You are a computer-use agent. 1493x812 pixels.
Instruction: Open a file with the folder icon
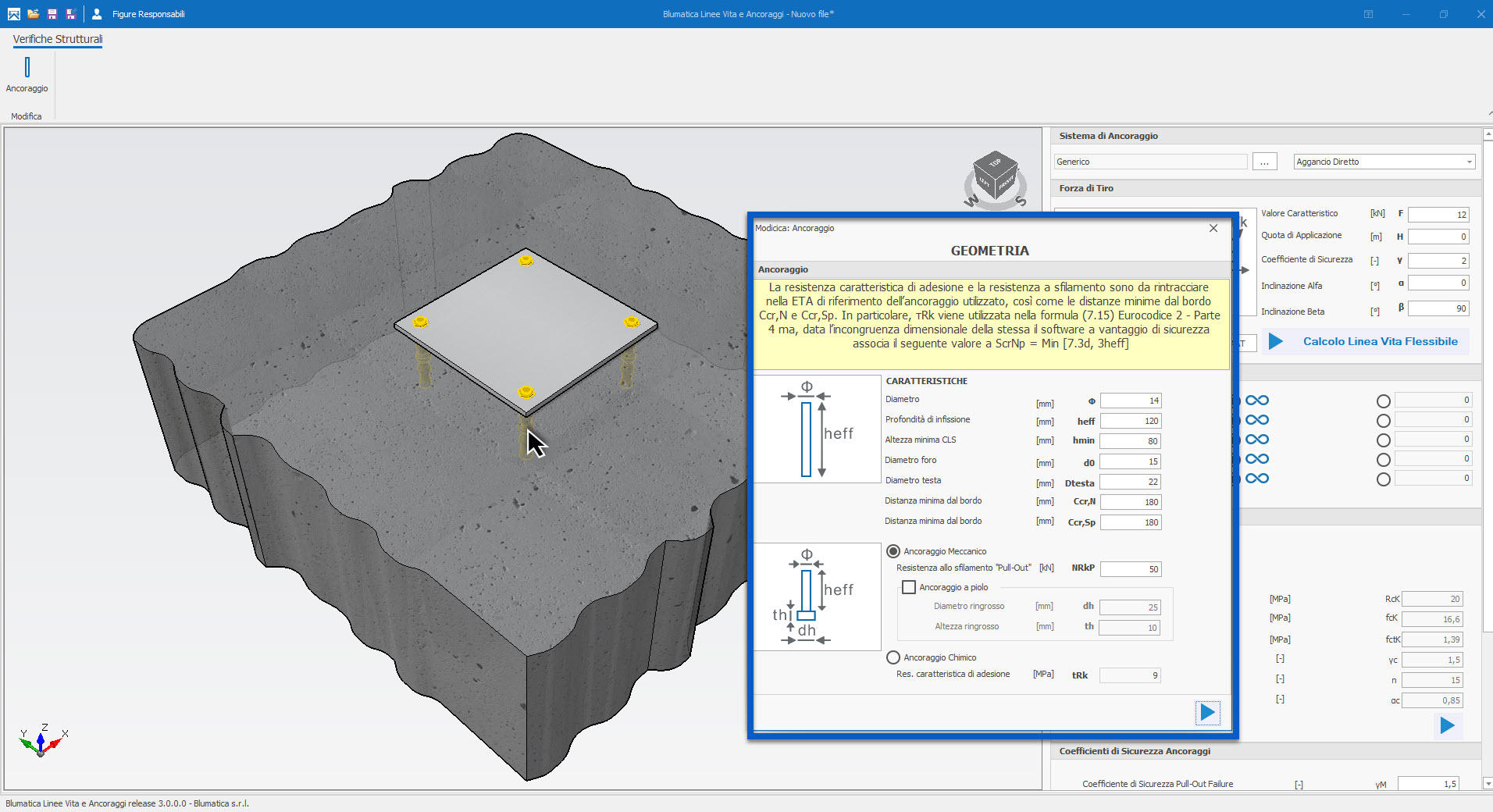pos(33,14)
